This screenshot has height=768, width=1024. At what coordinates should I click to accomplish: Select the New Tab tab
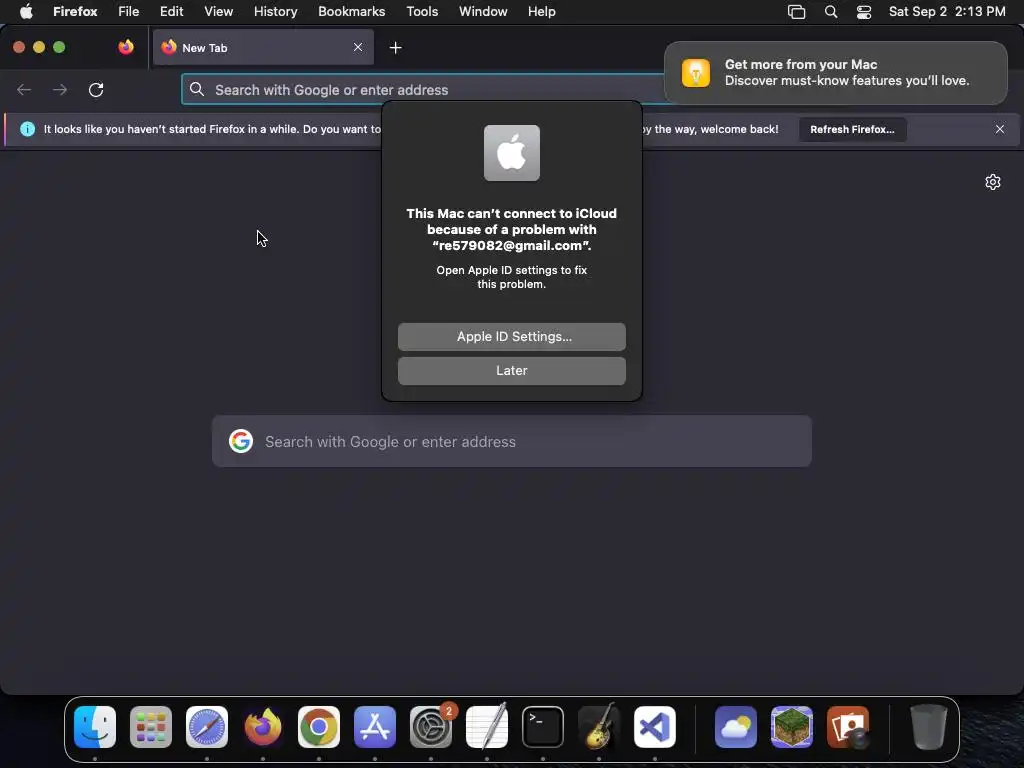[x=263, y=47]
